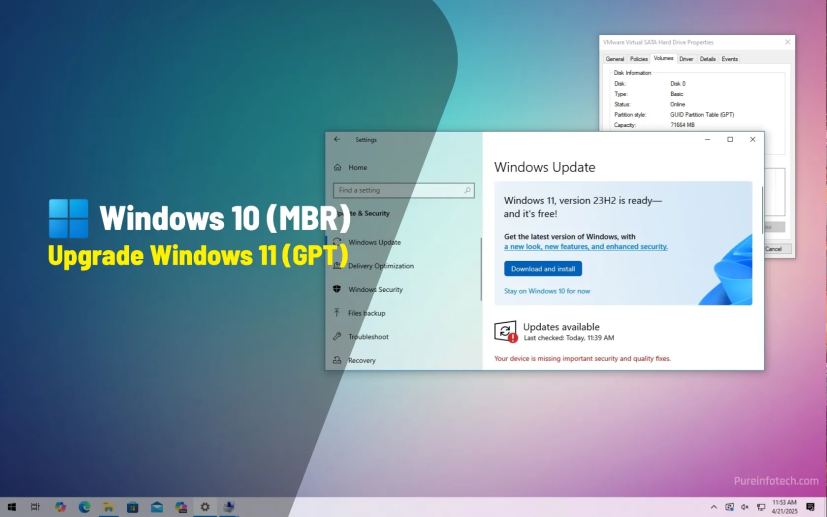
Task: Click the missing important security fixes warning
Action: tap(582, 358)
